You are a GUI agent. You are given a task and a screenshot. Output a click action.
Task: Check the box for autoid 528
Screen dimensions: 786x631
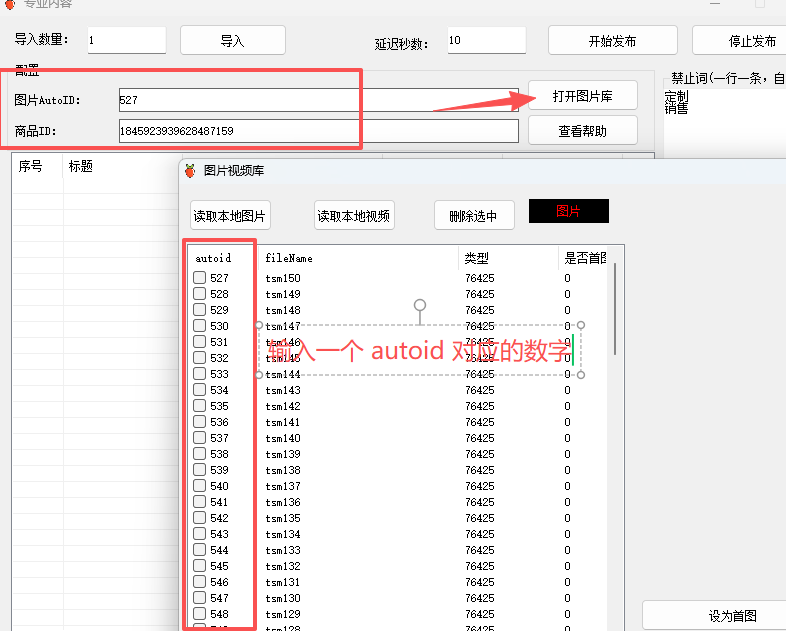[200, 293]
